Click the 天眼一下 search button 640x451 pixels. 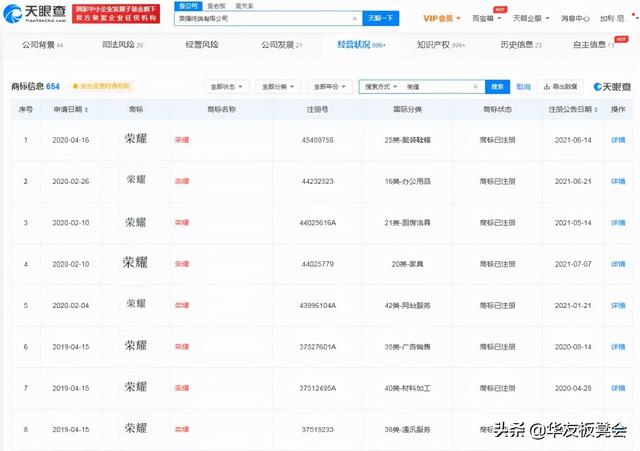379,18
